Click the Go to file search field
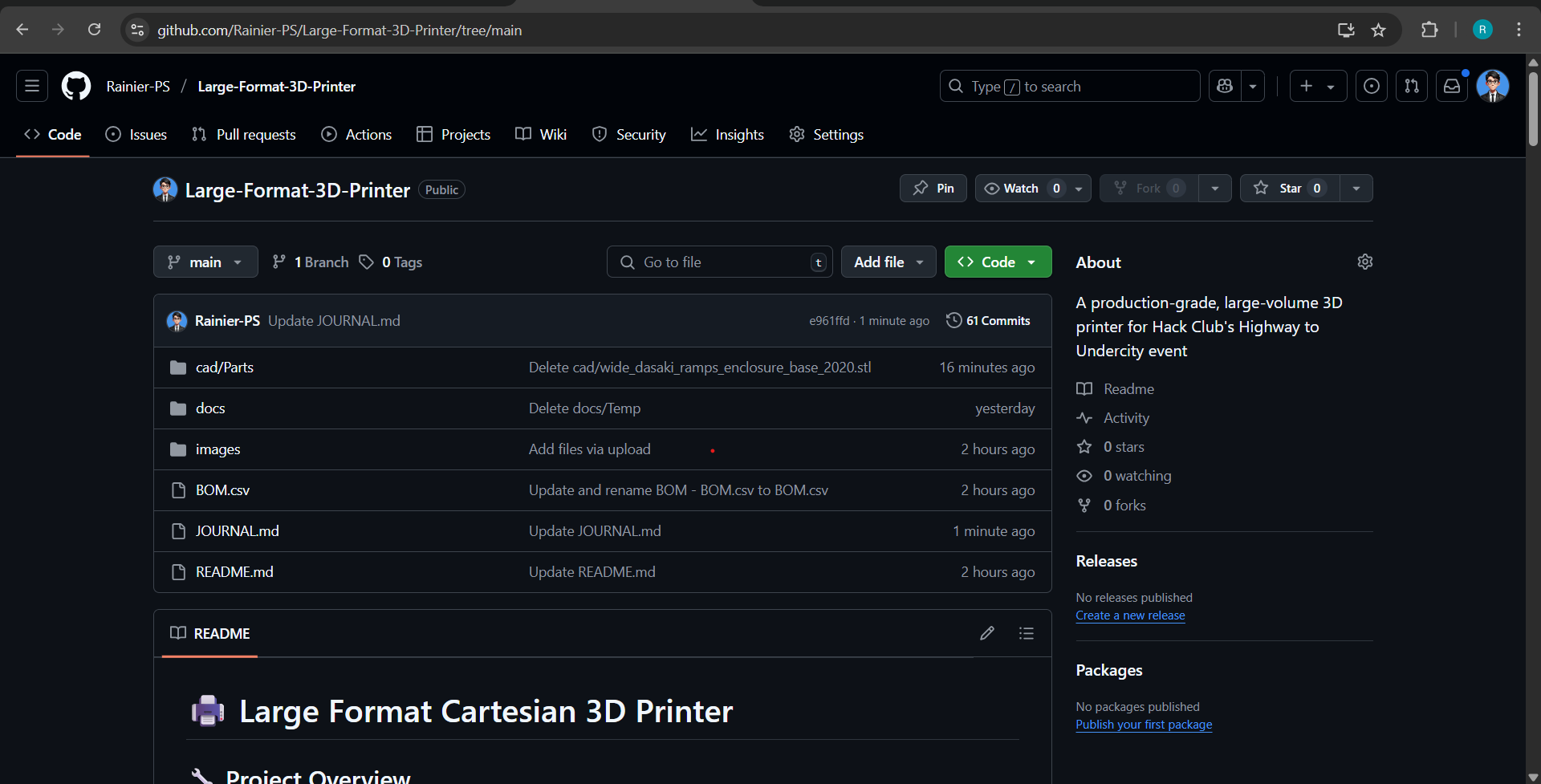1541x784 pixels. (x=718, y=262)
